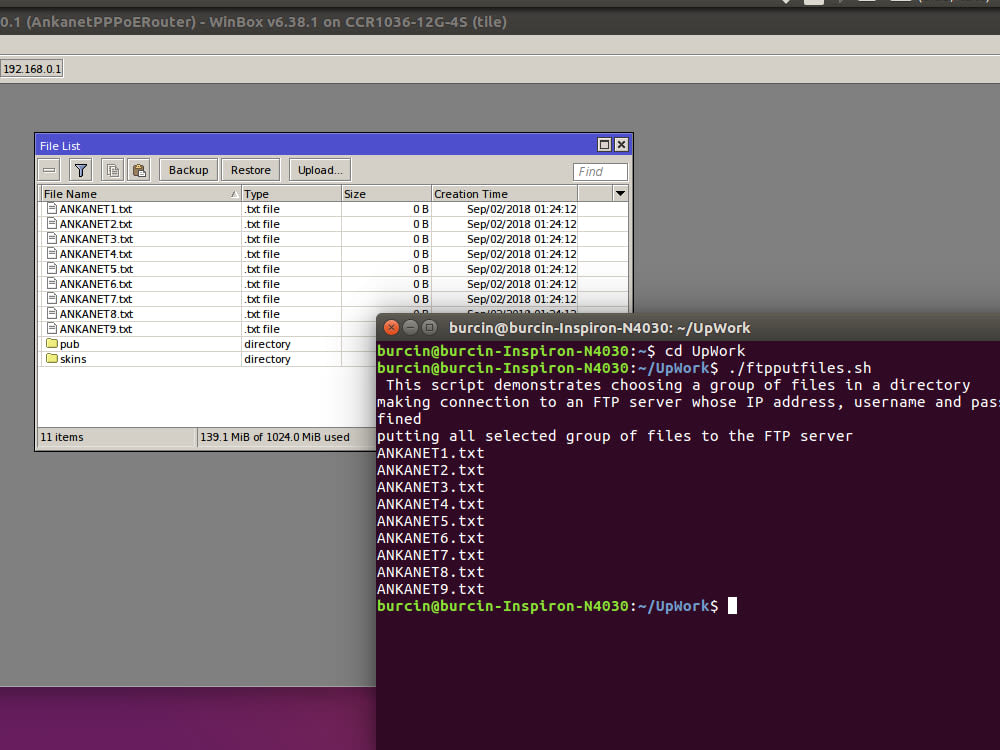1000x750 pixels.
Task: Select ANKANET8.txt in File List
Action: [96, 314]
